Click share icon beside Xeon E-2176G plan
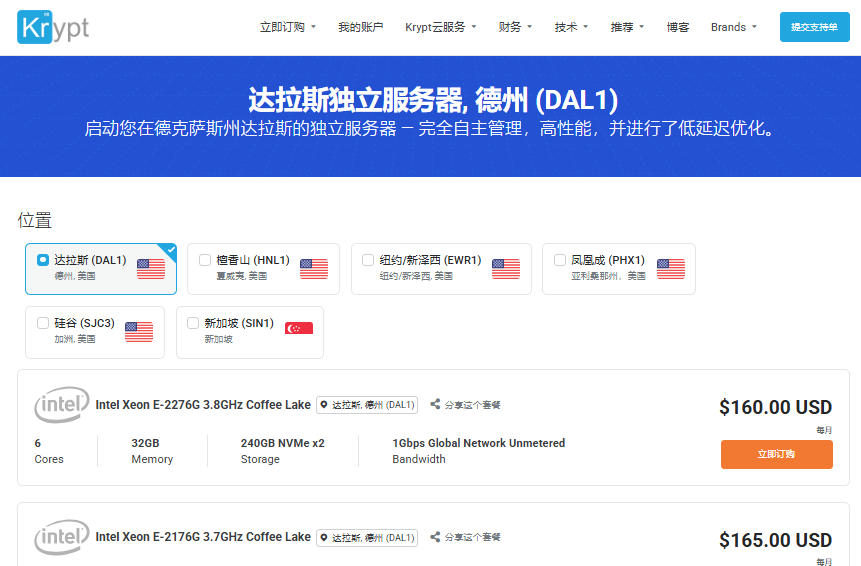Viewport: 861px width, 566px height. pyautogui.click(x=435, y=536)
